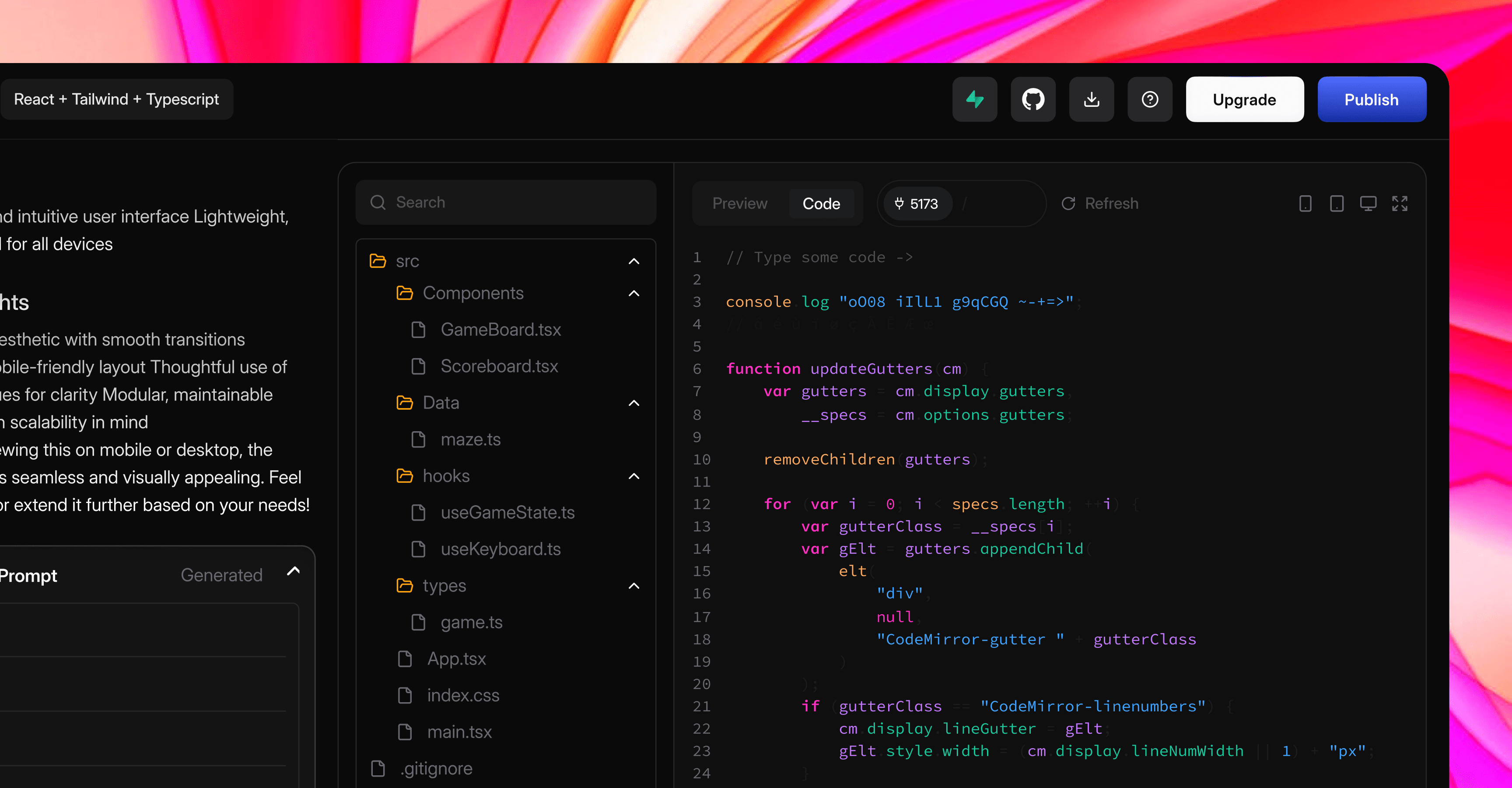
Task: Collapse the hooks folder chevron
Action: 634,476
